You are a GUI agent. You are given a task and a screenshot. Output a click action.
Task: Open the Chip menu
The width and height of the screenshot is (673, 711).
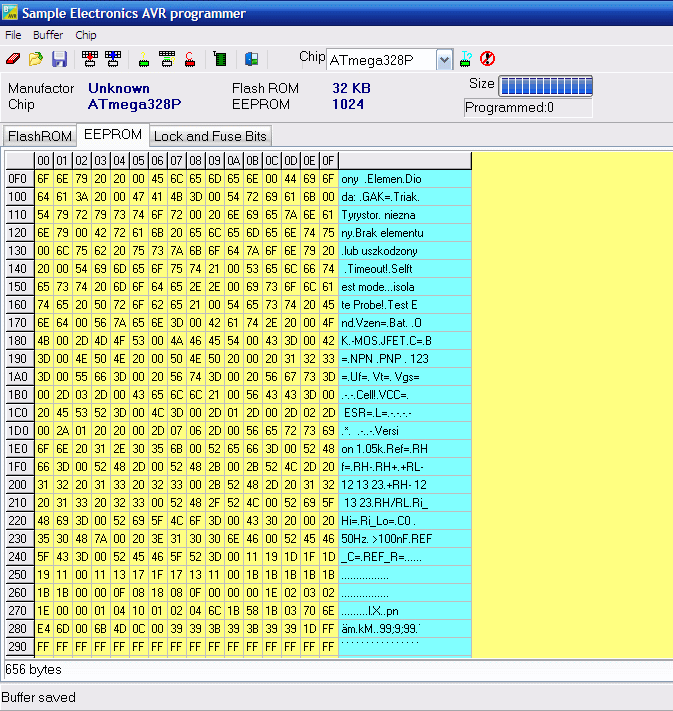tap(86, 35)
